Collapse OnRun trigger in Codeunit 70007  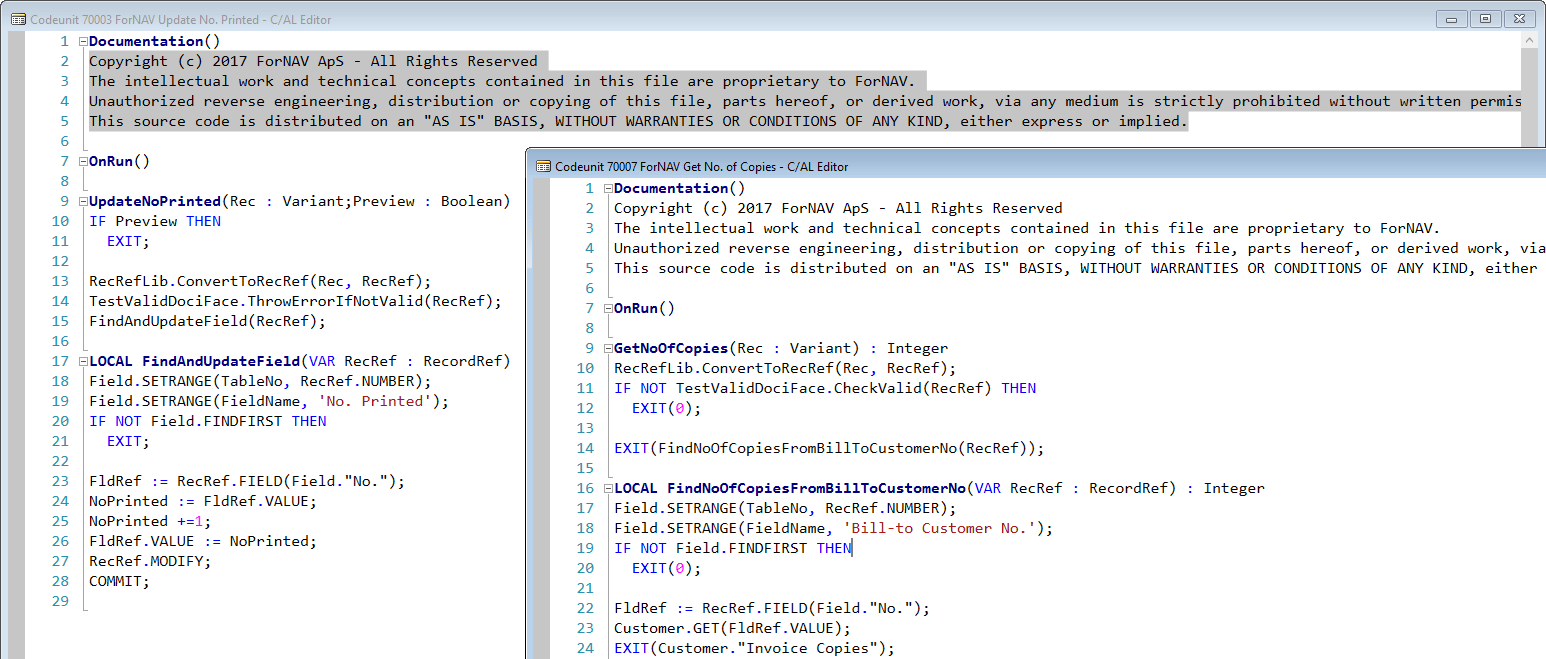(608, 309)
